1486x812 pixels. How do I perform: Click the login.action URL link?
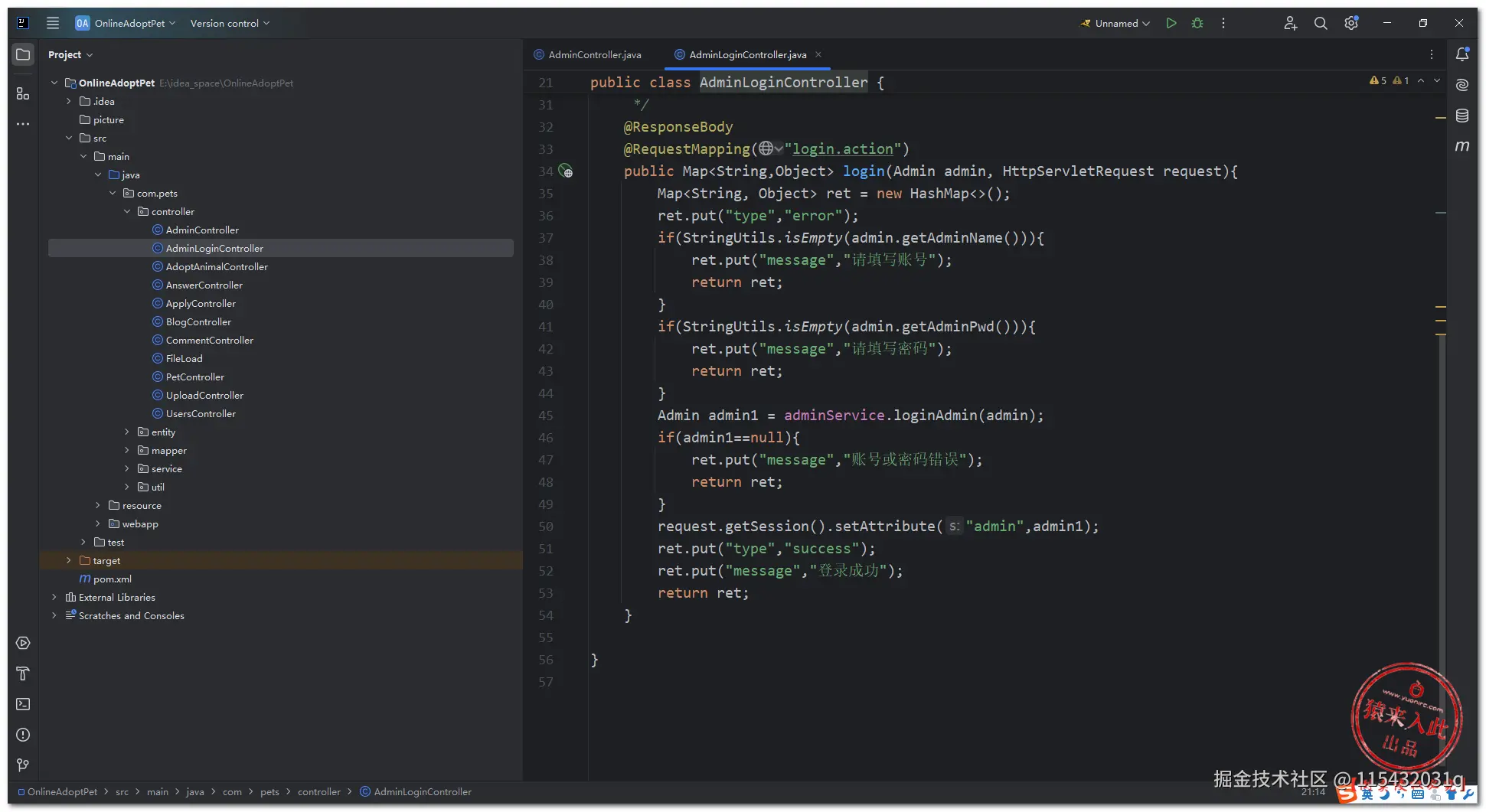842,148
